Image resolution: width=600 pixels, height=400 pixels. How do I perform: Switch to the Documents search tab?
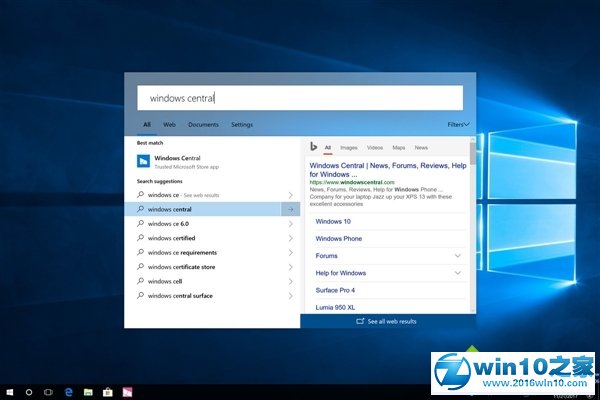coord(203,125)
